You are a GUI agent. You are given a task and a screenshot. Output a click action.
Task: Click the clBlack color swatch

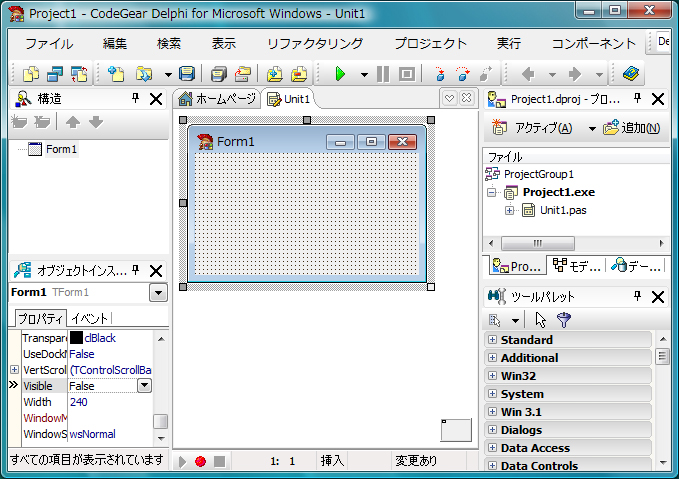[76, 338]
